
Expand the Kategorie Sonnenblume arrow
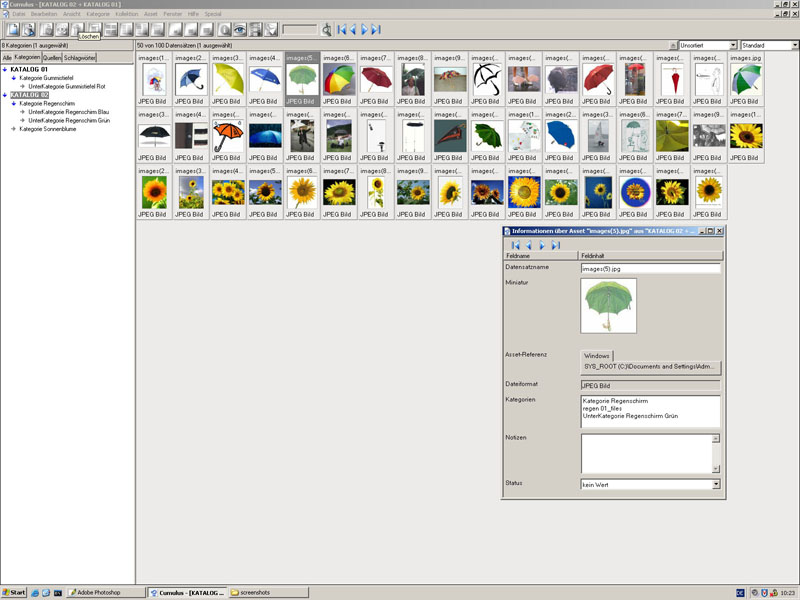tap(14, 129)
